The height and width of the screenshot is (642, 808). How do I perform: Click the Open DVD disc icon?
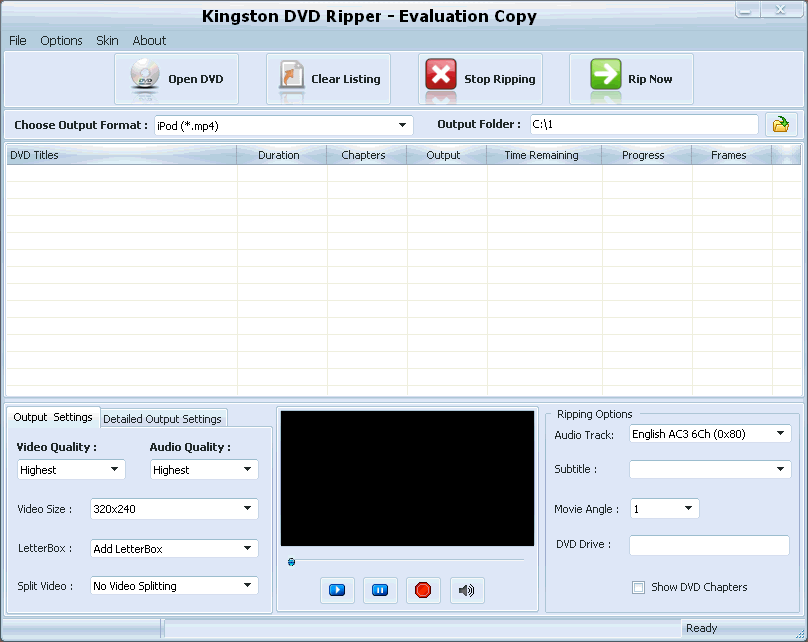(145, 74)
